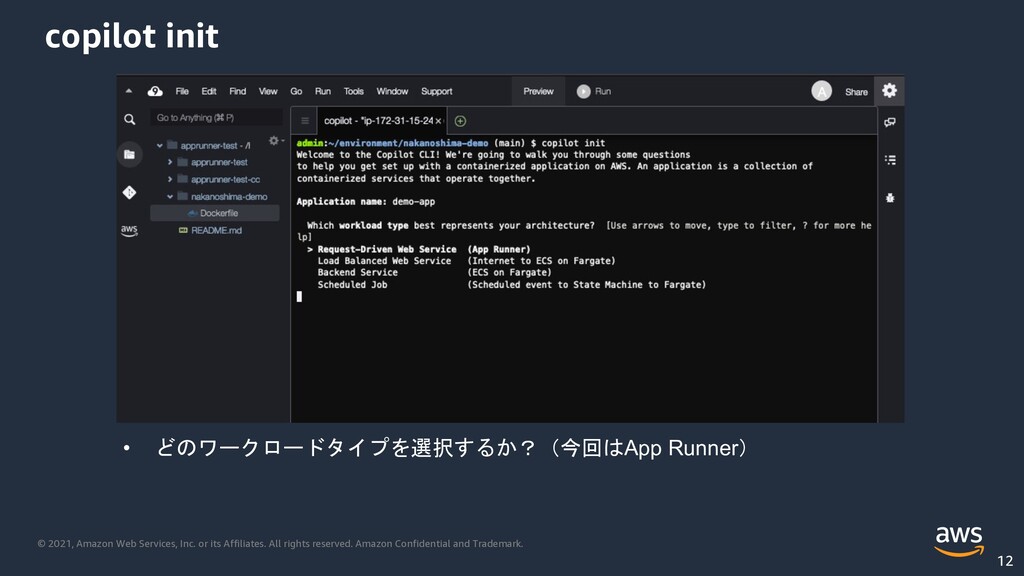Select README.md in the file tree
This screenshot has height=576, width=1024.
(215, 230)
